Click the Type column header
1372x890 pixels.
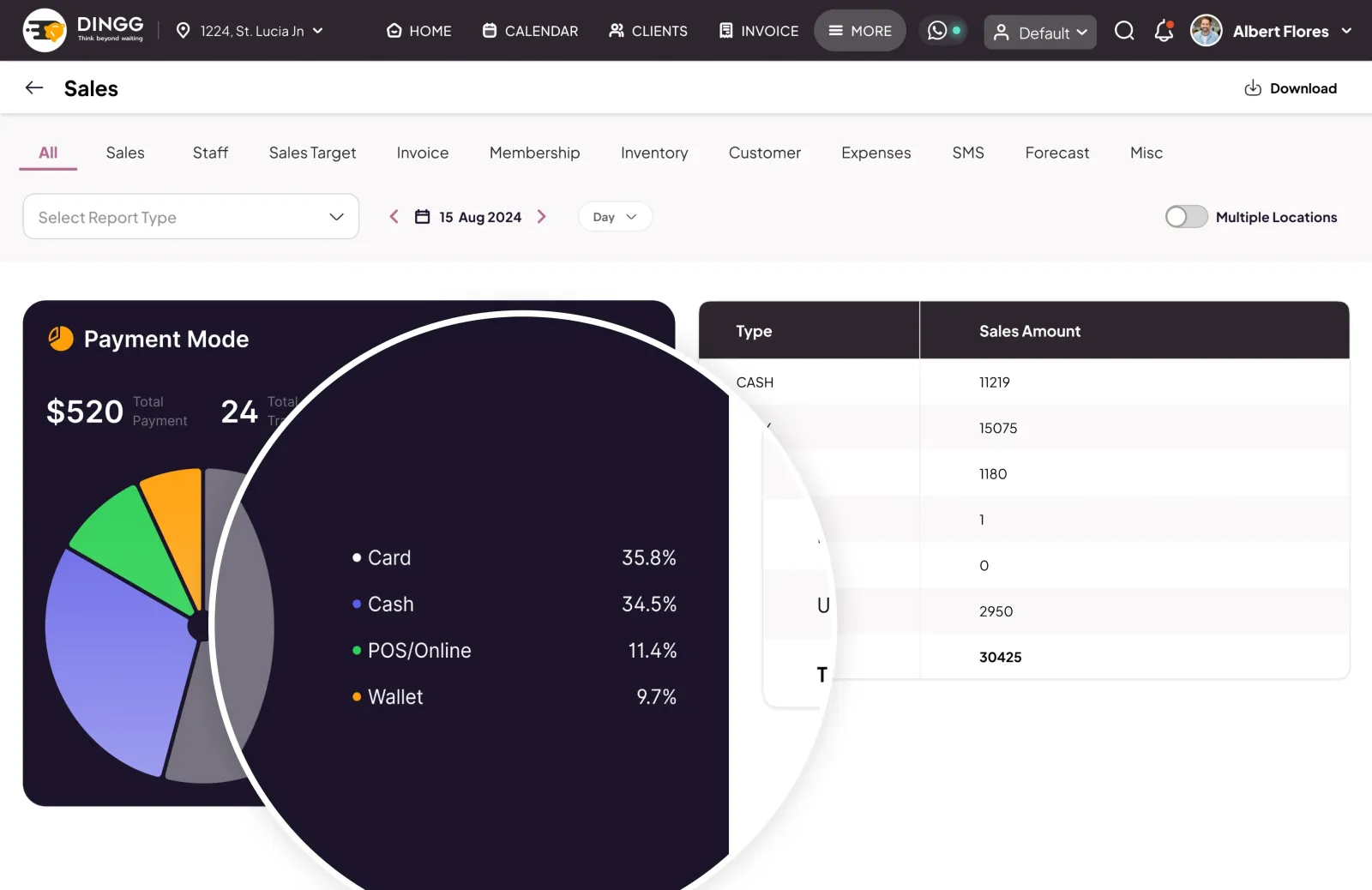point(754,331)
